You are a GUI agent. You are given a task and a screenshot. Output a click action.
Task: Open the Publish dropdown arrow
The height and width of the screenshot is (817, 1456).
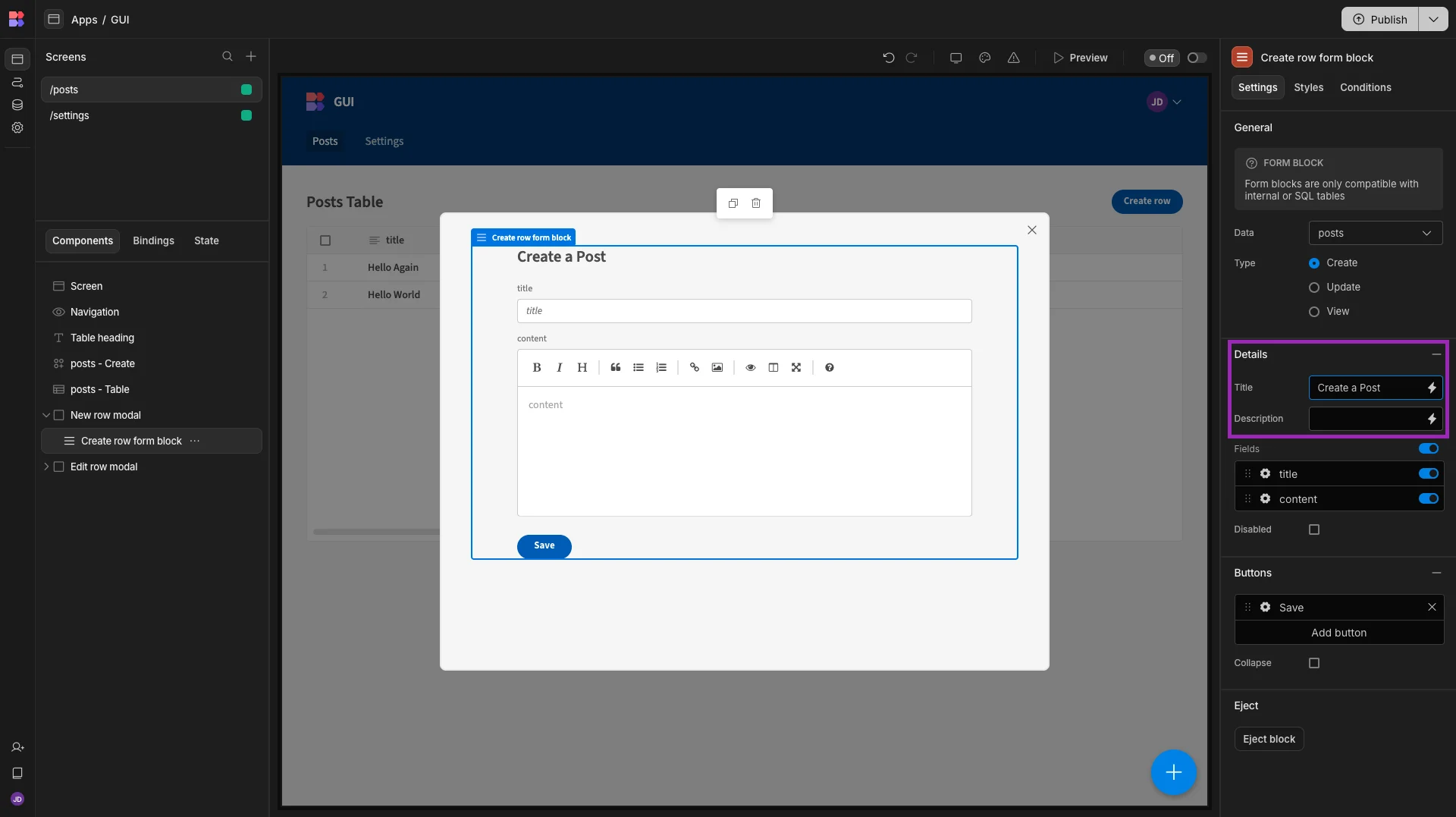click(1433, 19)
